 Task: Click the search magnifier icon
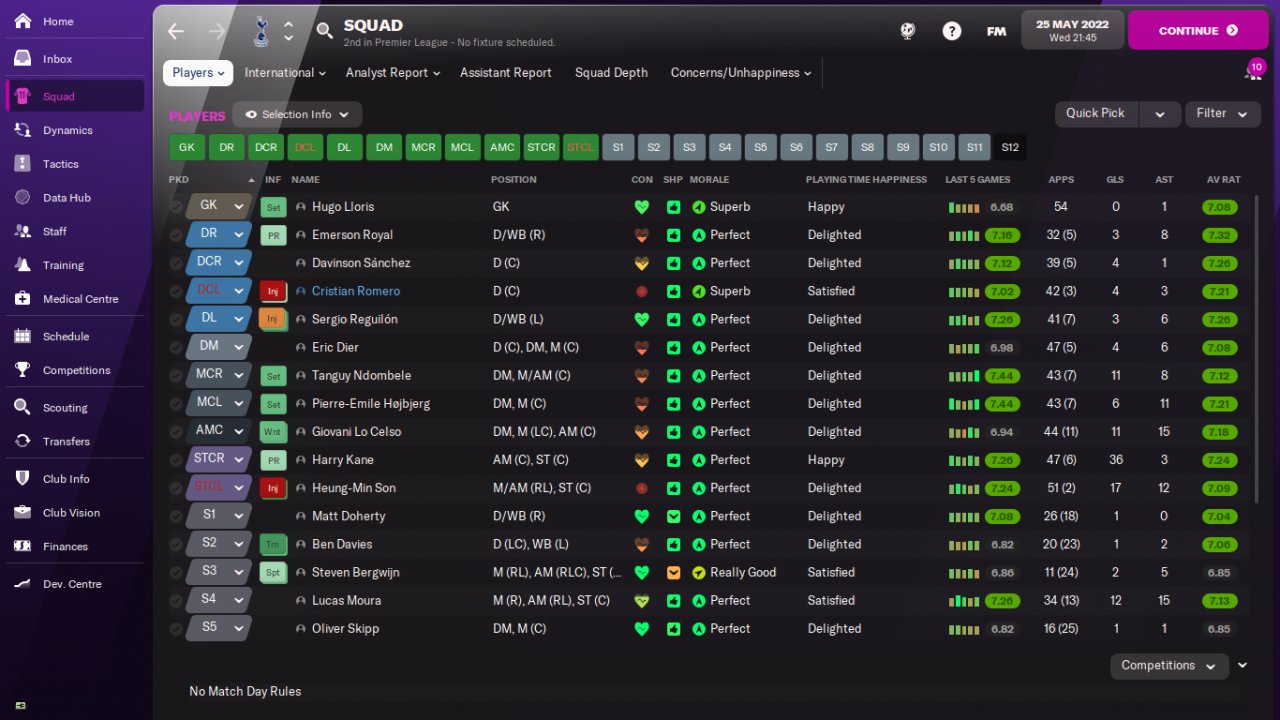tap(324, 31)
